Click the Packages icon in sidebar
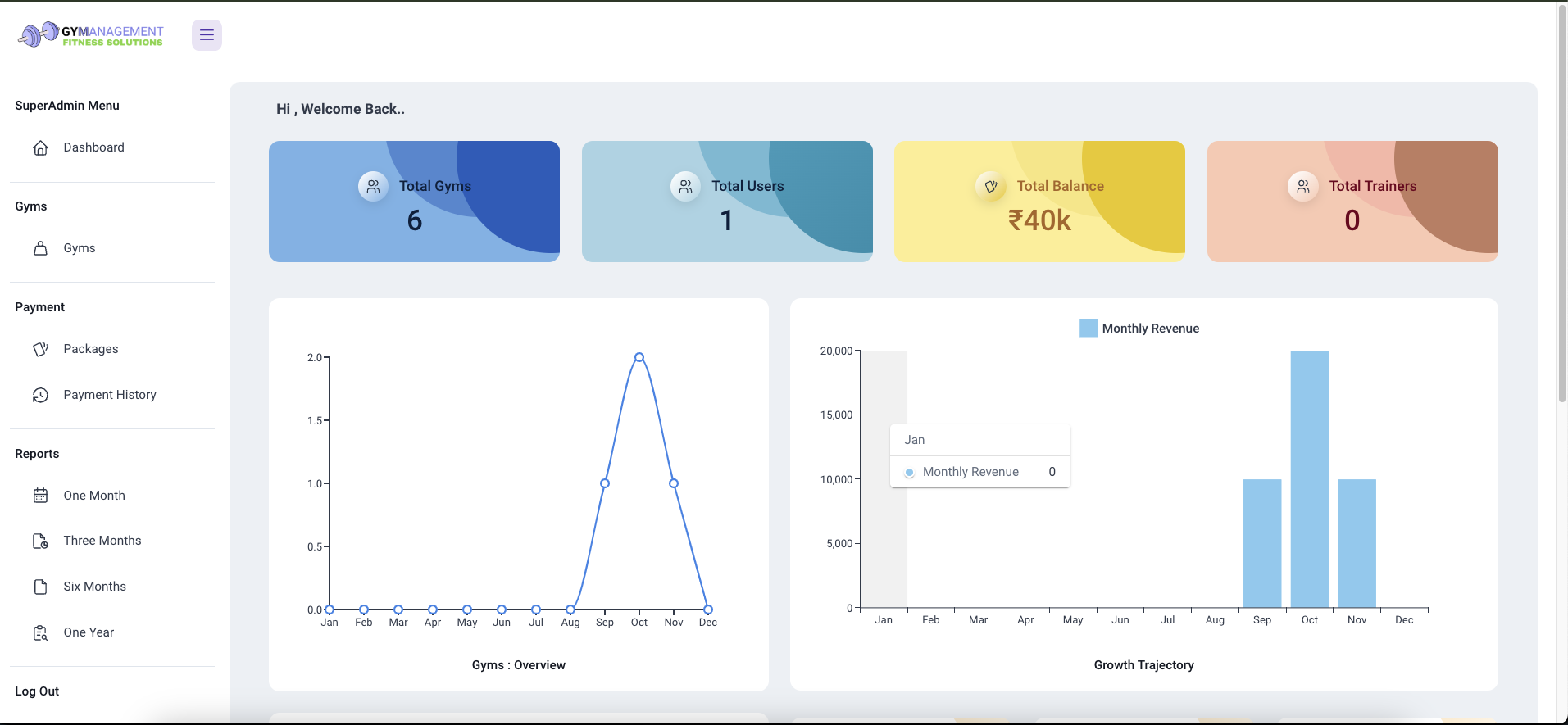The height and width of the screenshot is (725, 1568). (40, 350)
